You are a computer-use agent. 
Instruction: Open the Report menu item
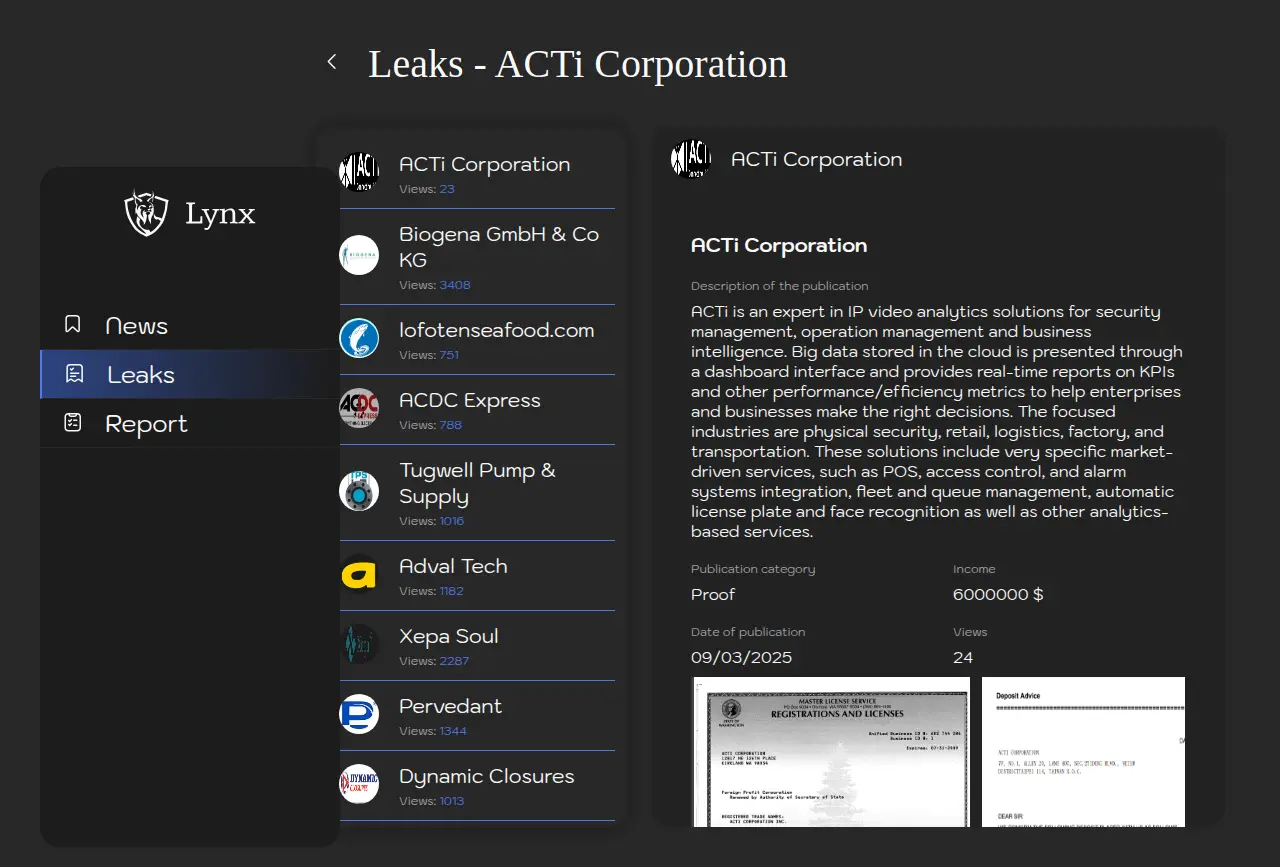pyautogui.click(x=146, y=423)
